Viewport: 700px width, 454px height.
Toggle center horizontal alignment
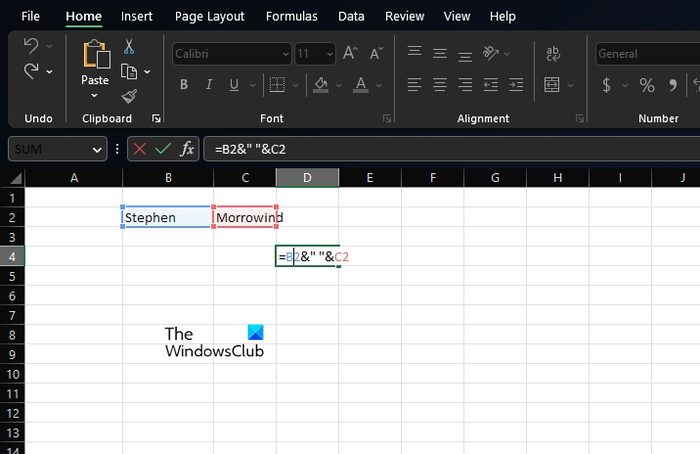click(440, 85)
